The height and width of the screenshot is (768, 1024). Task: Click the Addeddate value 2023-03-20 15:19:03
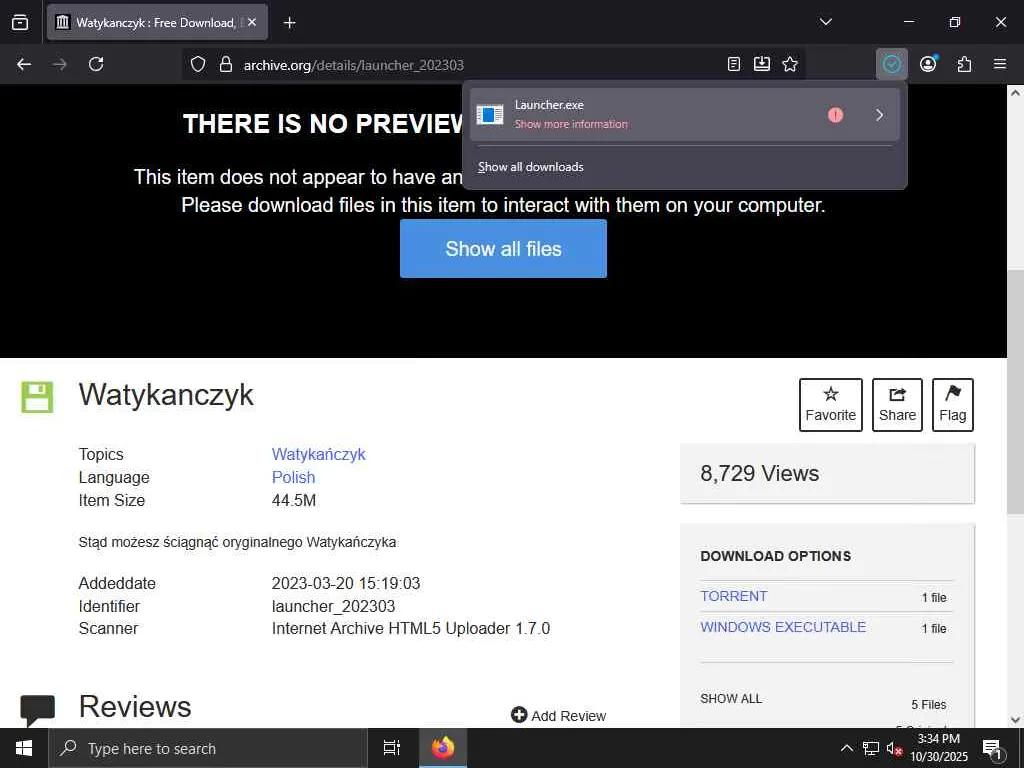(x=345, y=583)
